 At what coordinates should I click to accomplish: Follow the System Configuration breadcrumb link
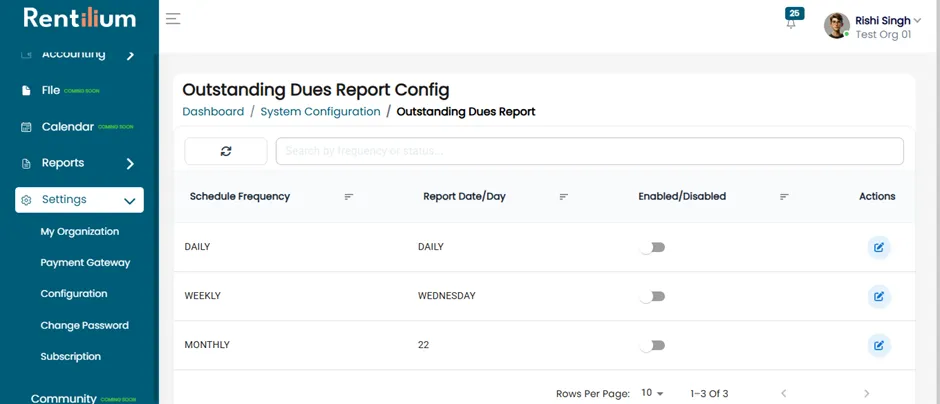click(x=320, y=111)
